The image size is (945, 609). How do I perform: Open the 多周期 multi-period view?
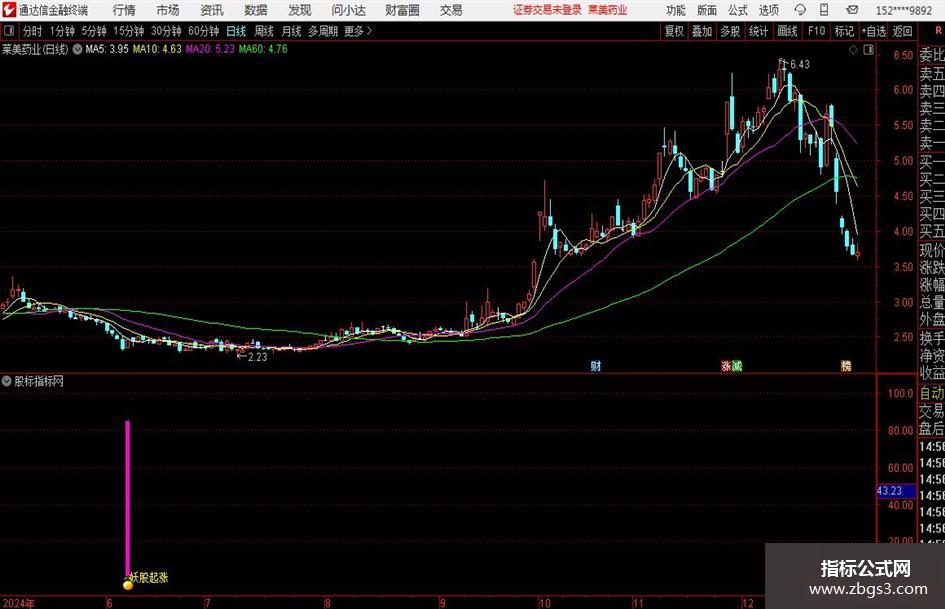pyautogui.click(x=322, y=31)
